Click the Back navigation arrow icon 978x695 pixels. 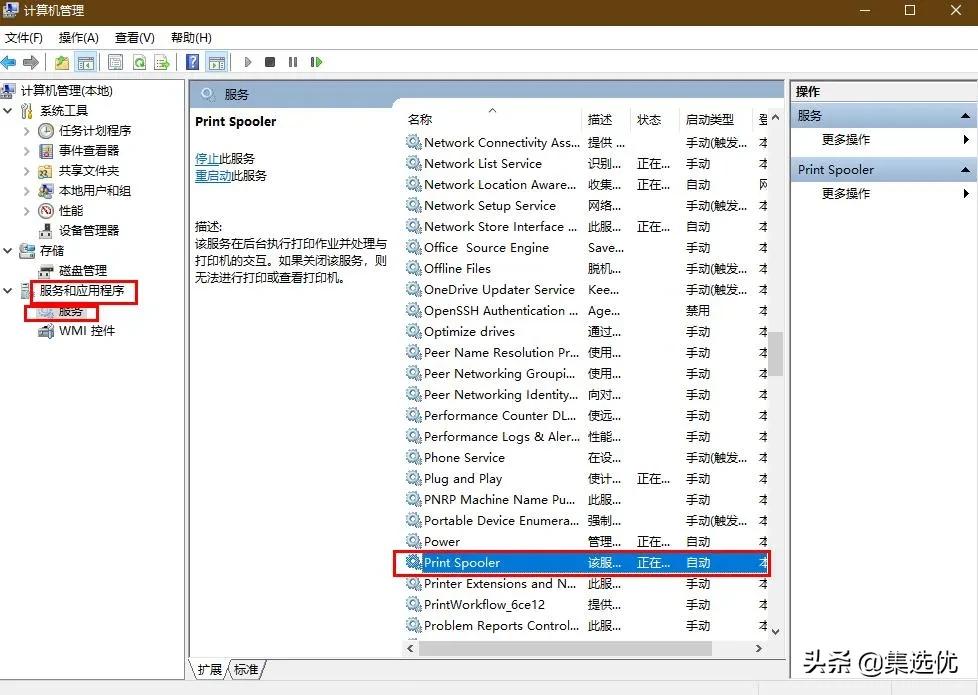pyautogui.click(x=10, y=62)
